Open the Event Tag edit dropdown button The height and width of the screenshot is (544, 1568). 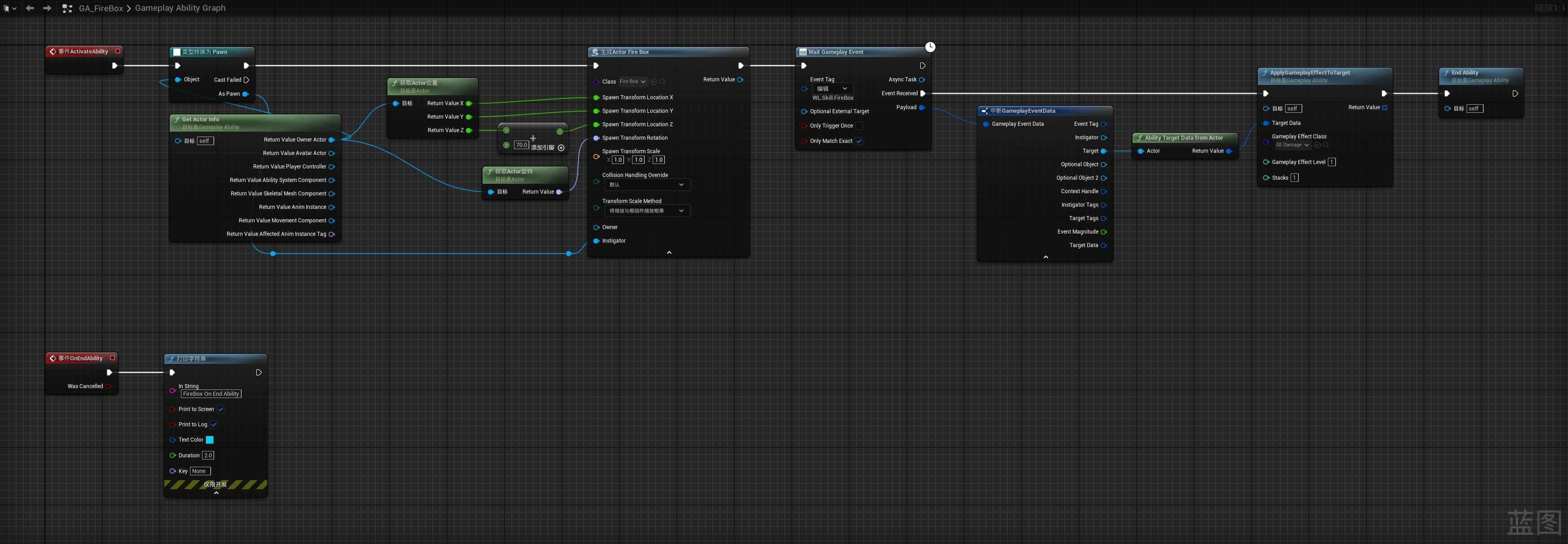832,88
